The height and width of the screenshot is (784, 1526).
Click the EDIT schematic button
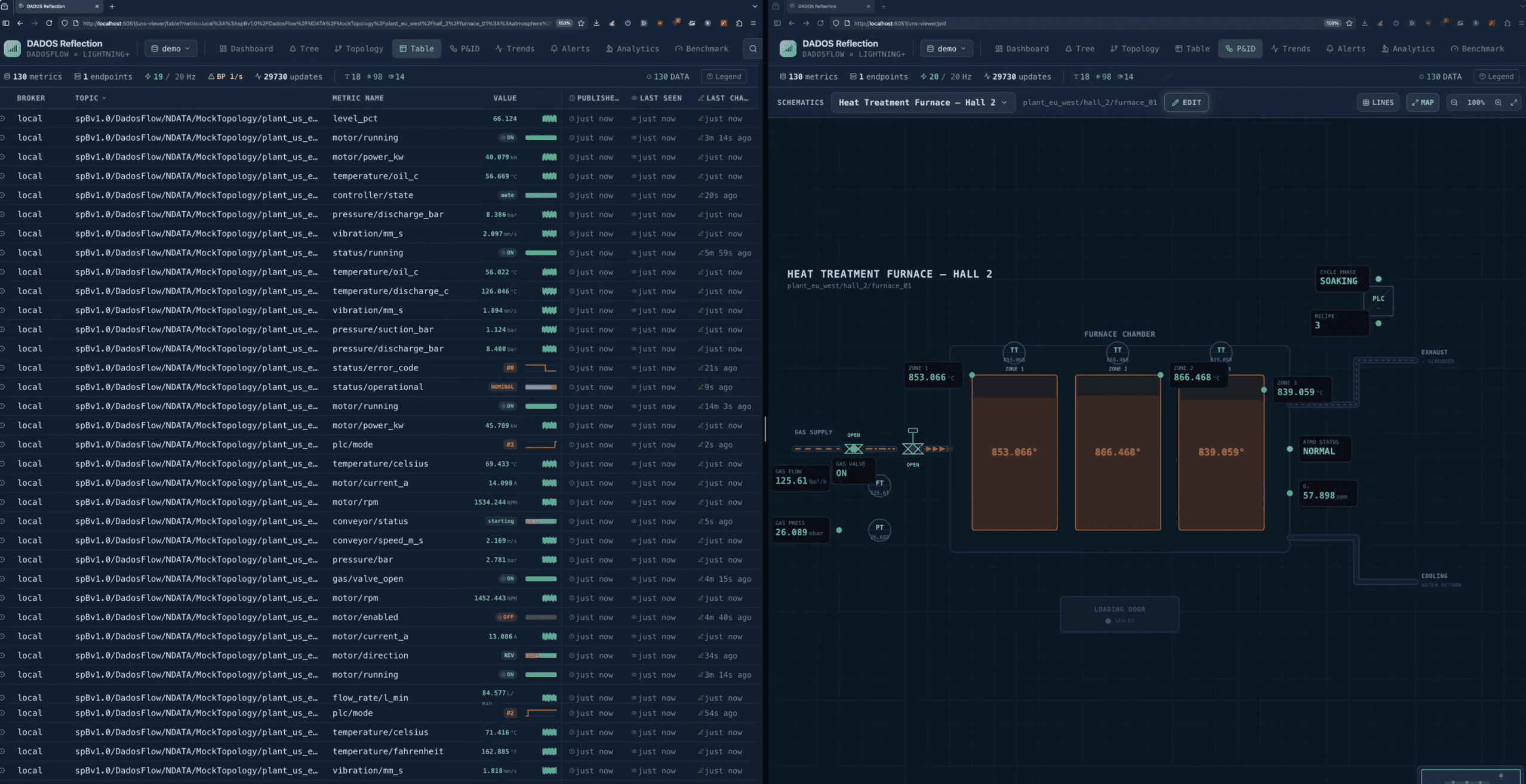(1186, 103)
